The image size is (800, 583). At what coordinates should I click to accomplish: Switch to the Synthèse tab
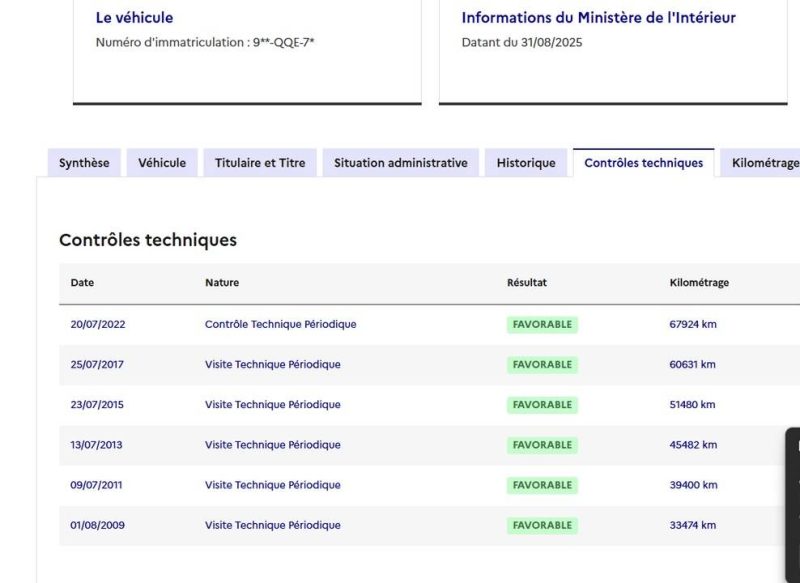(84, 162)
